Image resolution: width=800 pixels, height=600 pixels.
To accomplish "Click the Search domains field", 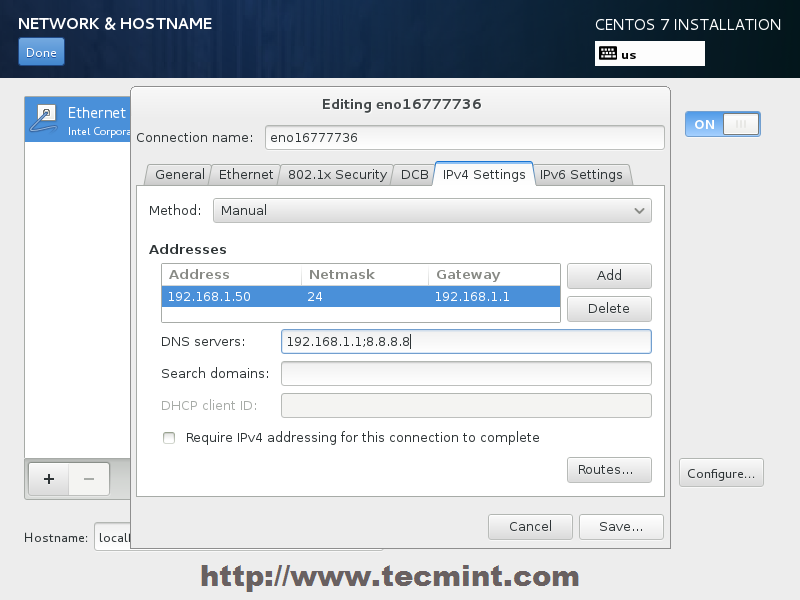I will pos(466,373).
